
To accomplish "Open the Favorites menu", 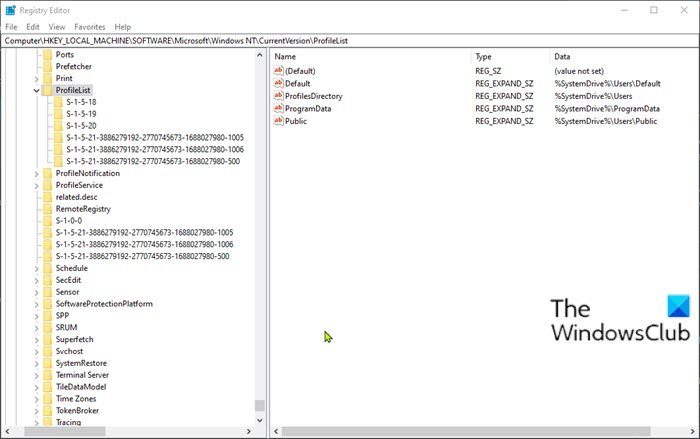I will [x=90, y=27].
